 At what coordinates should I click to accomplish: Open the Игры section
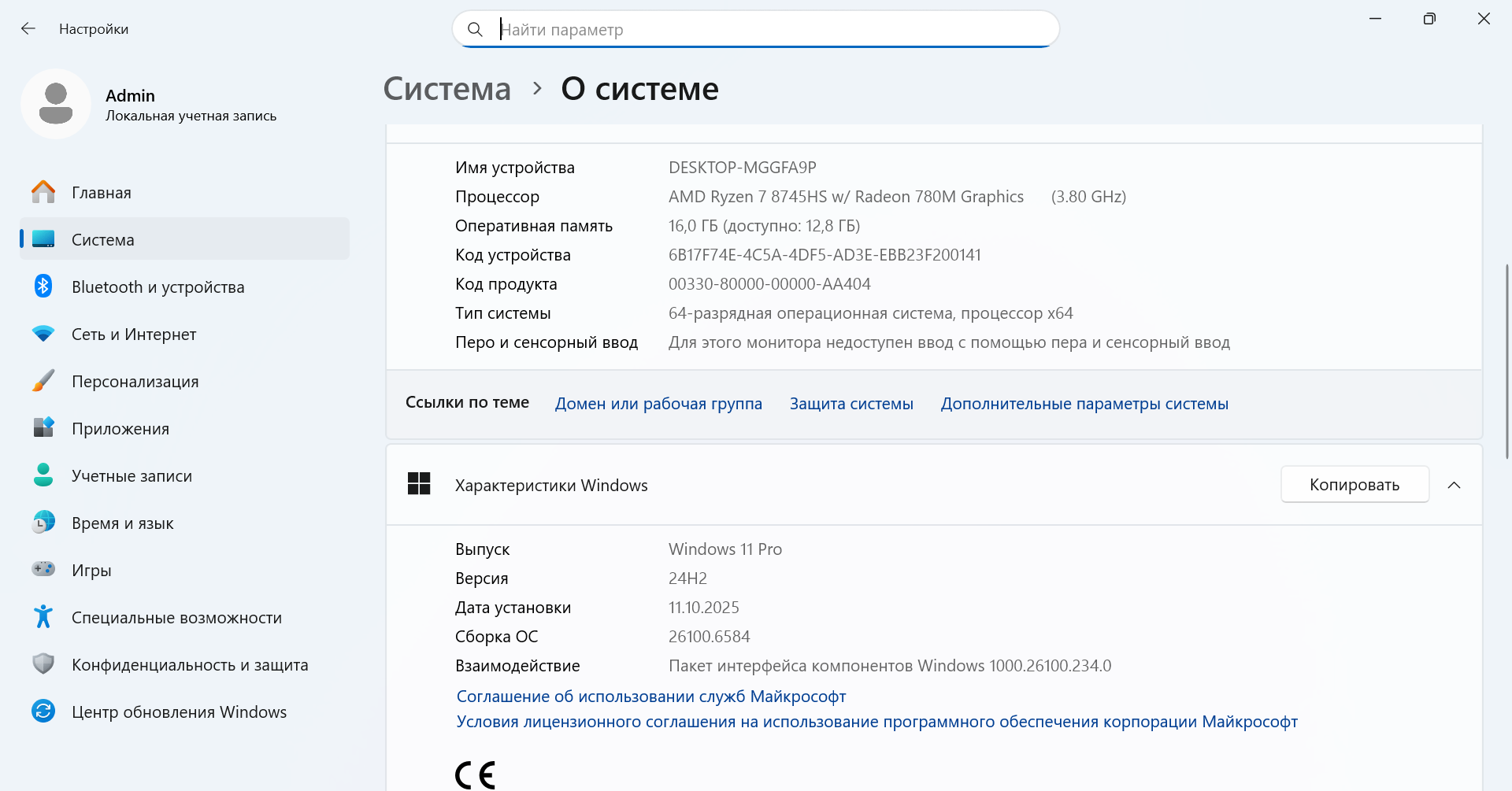coord(185,570)
